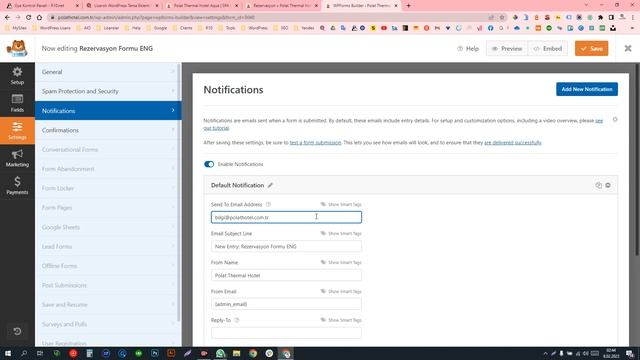Open the revisions history icon

[x=17, y=331]
